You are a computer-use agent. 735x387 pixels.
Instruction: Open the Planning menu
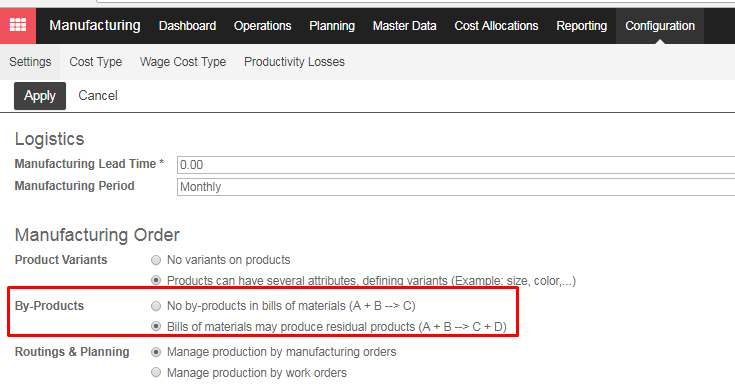332,26
